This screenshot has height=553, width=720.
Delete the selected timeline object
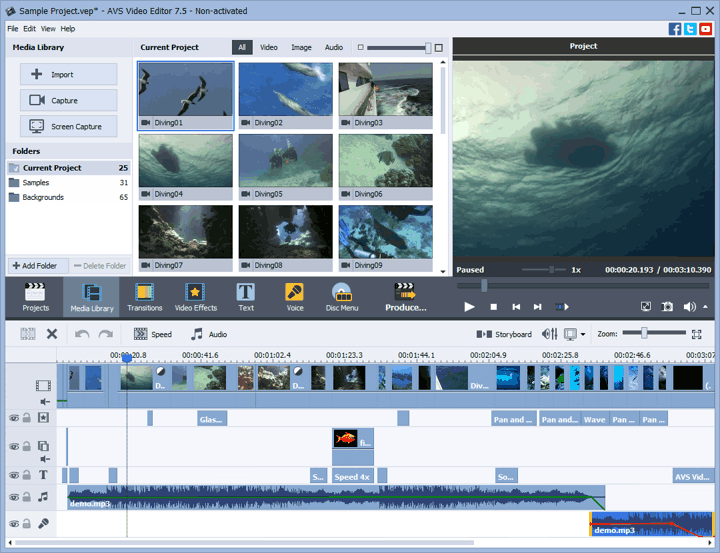pyautogui.click(x=52, y=334)
